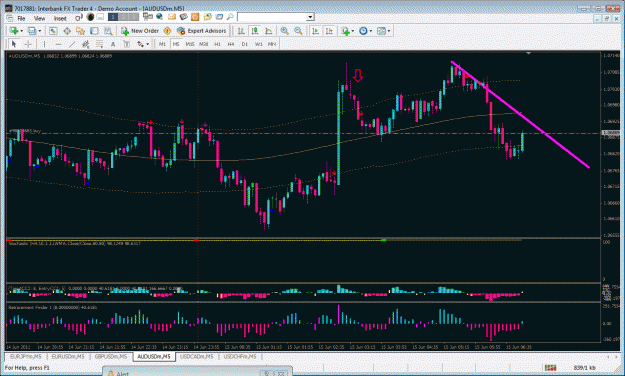Click the New Order button
625x376 pixels.
point(140,31)
